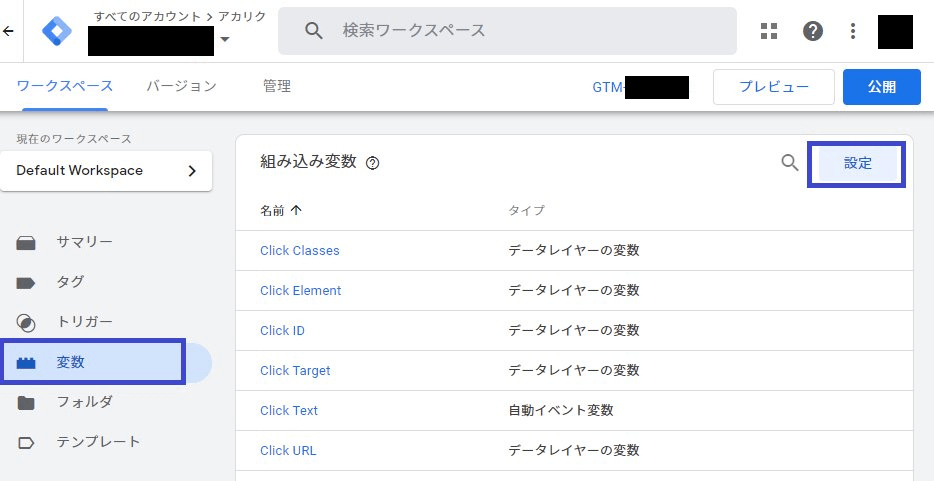
Task: Click the chevron next to Default Workspace
Action: tap(192, 171)
